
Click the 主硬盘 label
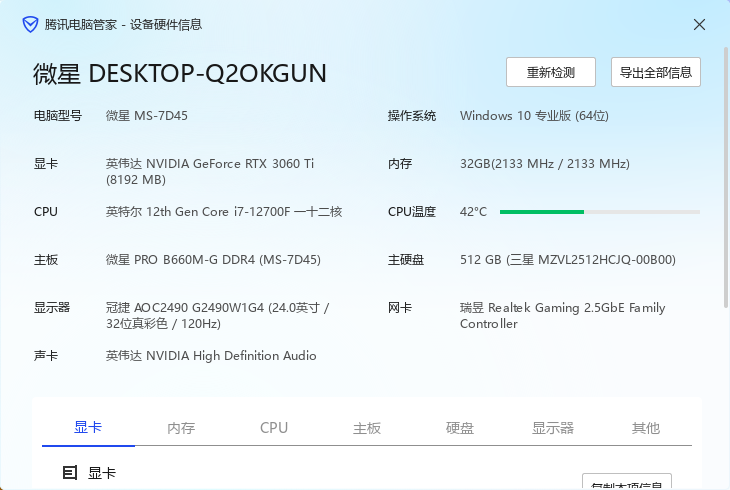pyautogui.click(x=406, y=259)
